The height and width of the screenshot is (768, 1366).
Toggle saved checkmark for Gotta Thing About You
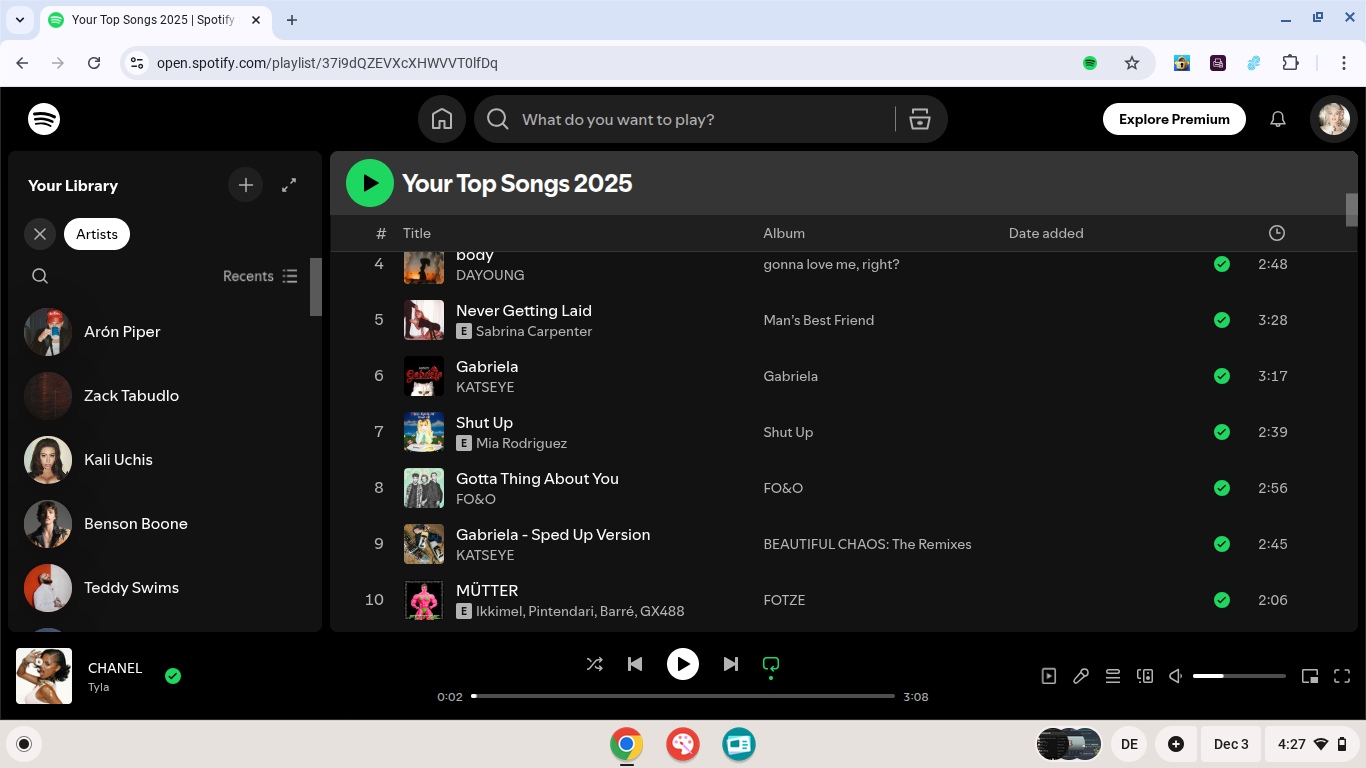[x=1222, y=488]
